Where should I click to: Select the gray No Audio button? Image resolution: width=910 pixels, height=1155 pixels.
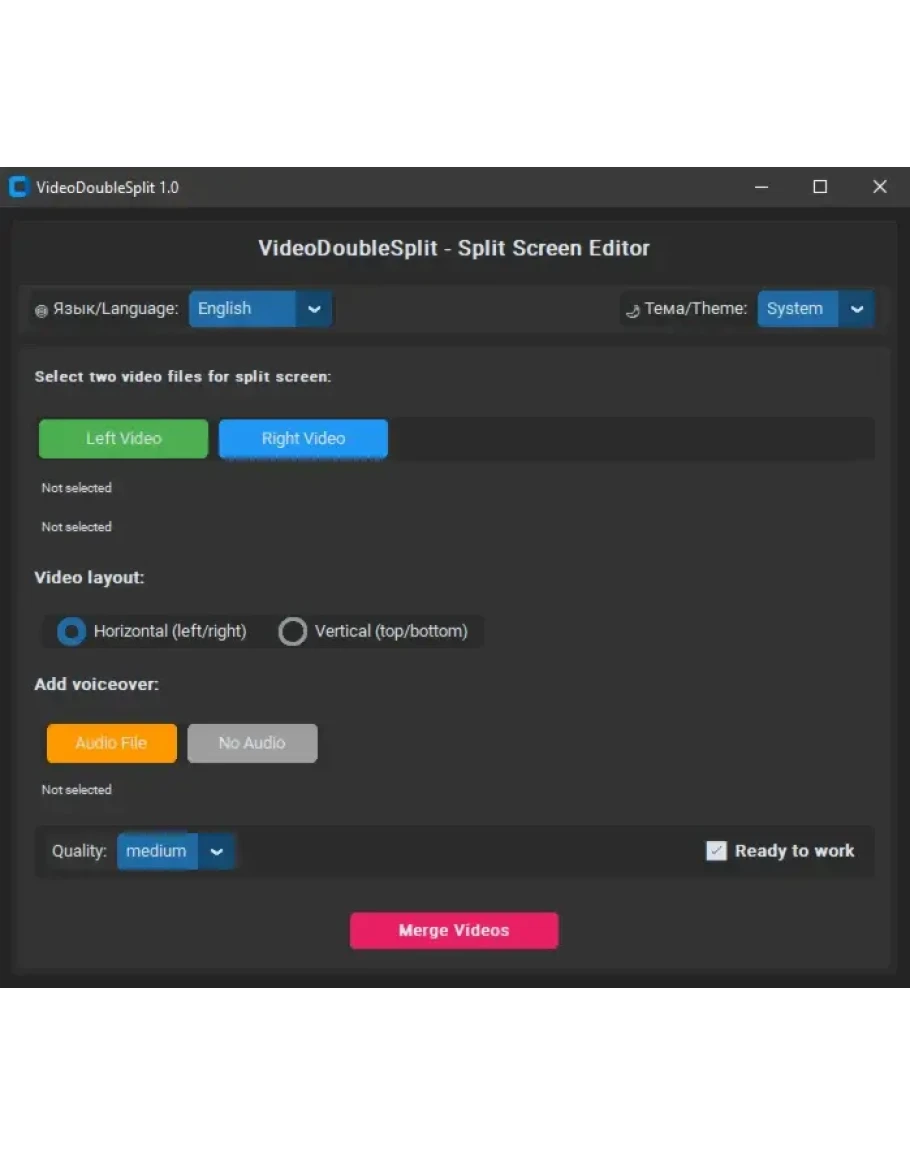pos(252,743)
